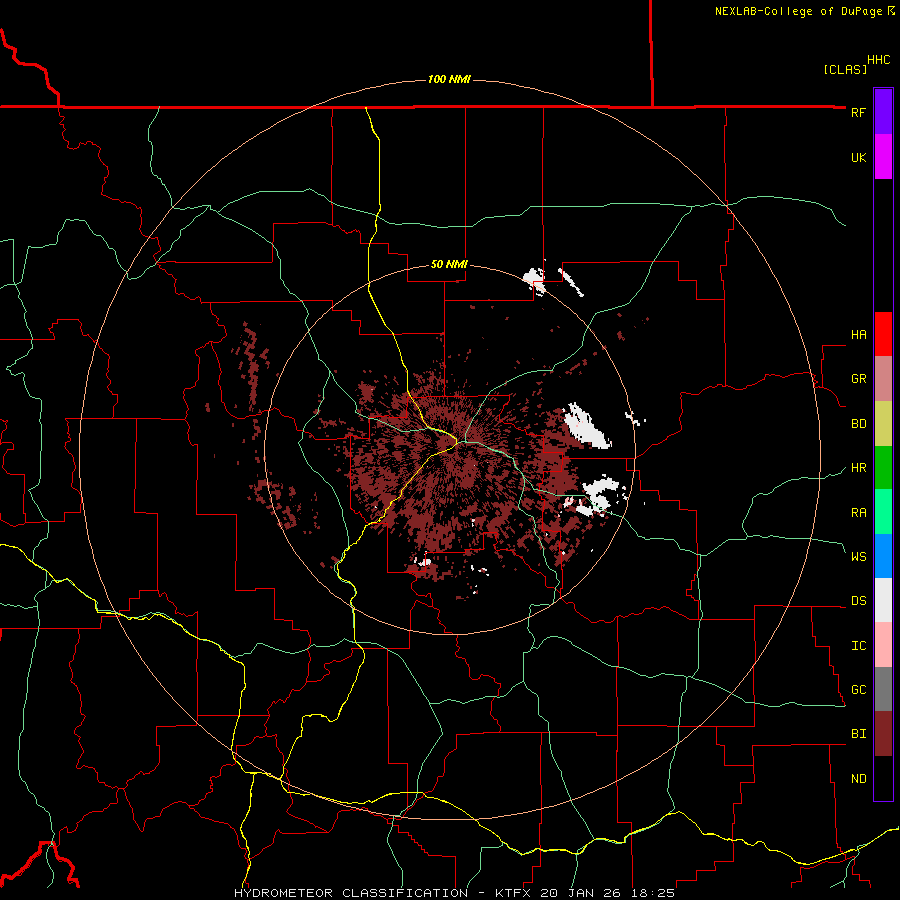Click the WS blue legend swatch

click(x=883, y=556)
